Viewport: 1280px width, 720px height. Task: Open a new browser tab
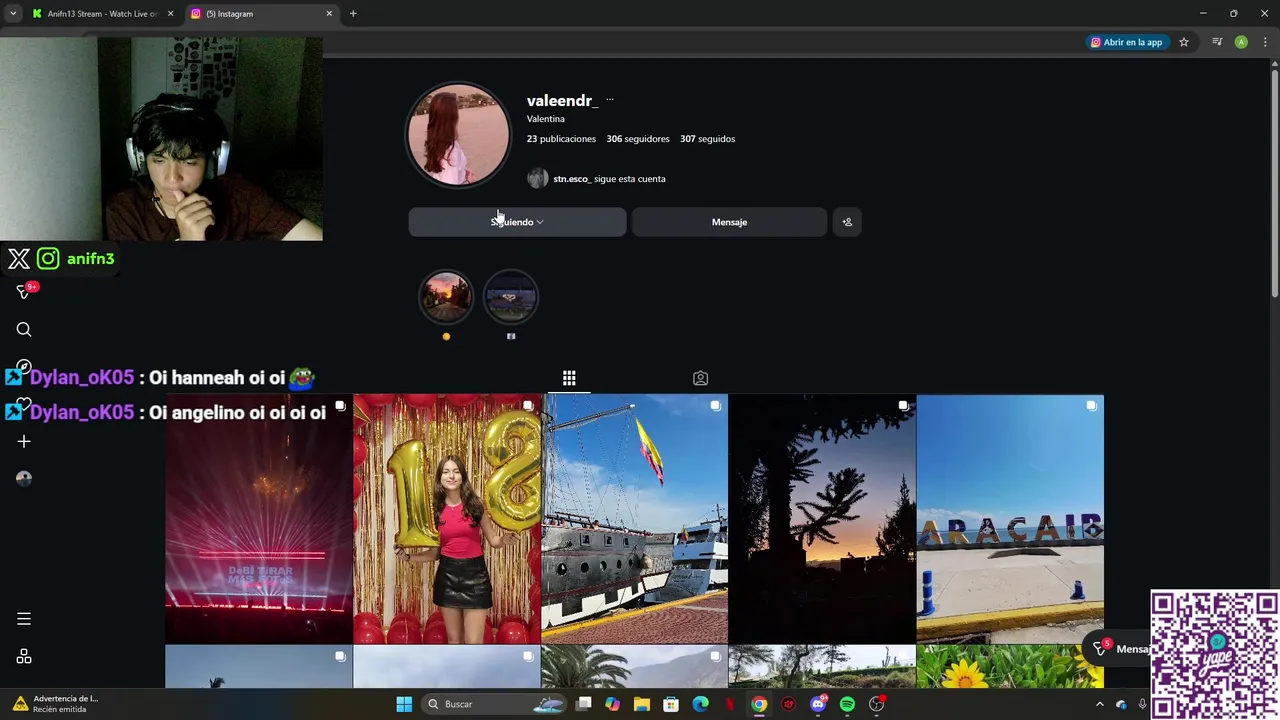(353, 13)
